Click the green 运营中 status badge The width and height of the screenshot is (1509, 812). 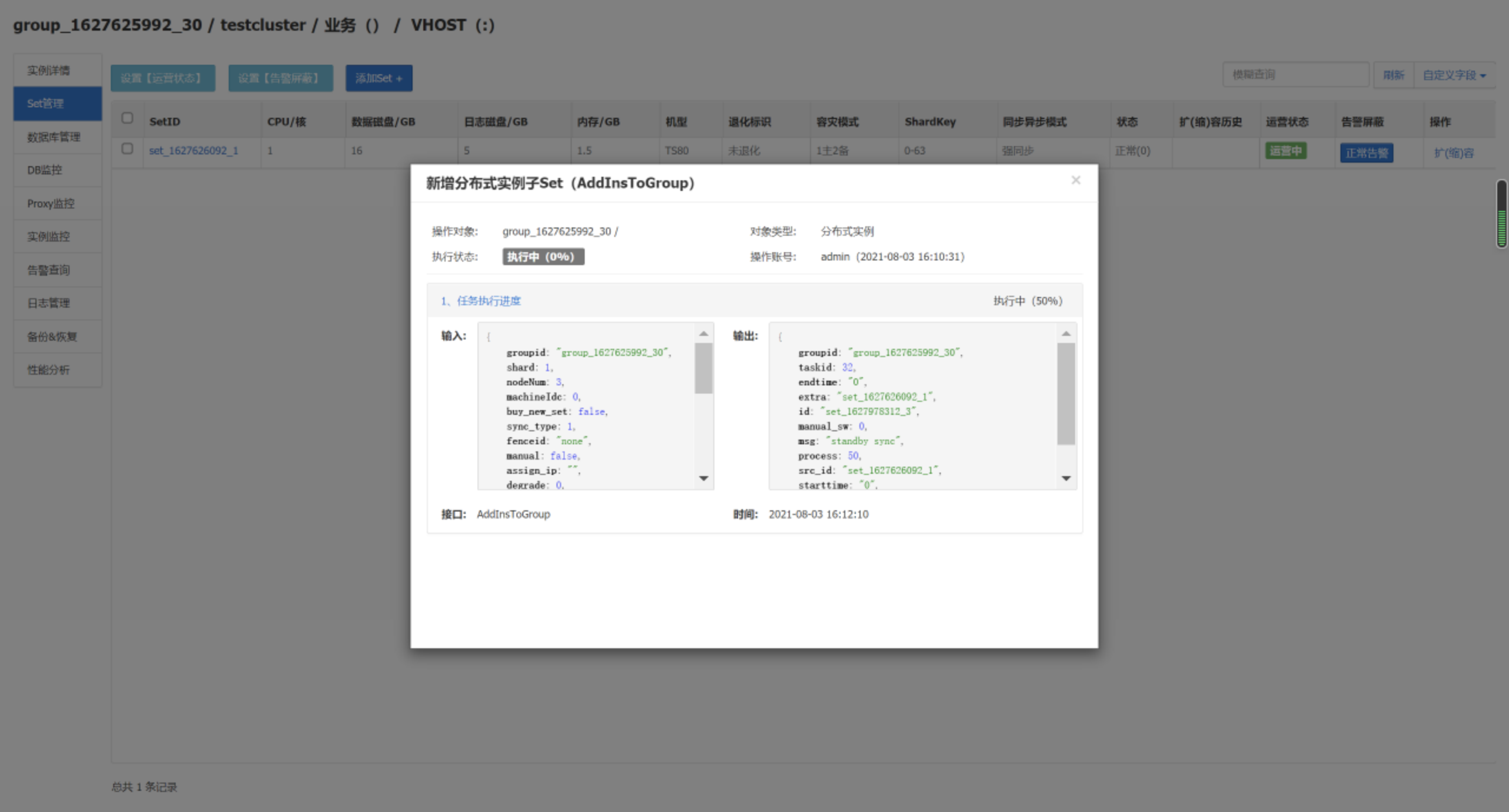click(1285, 151)
